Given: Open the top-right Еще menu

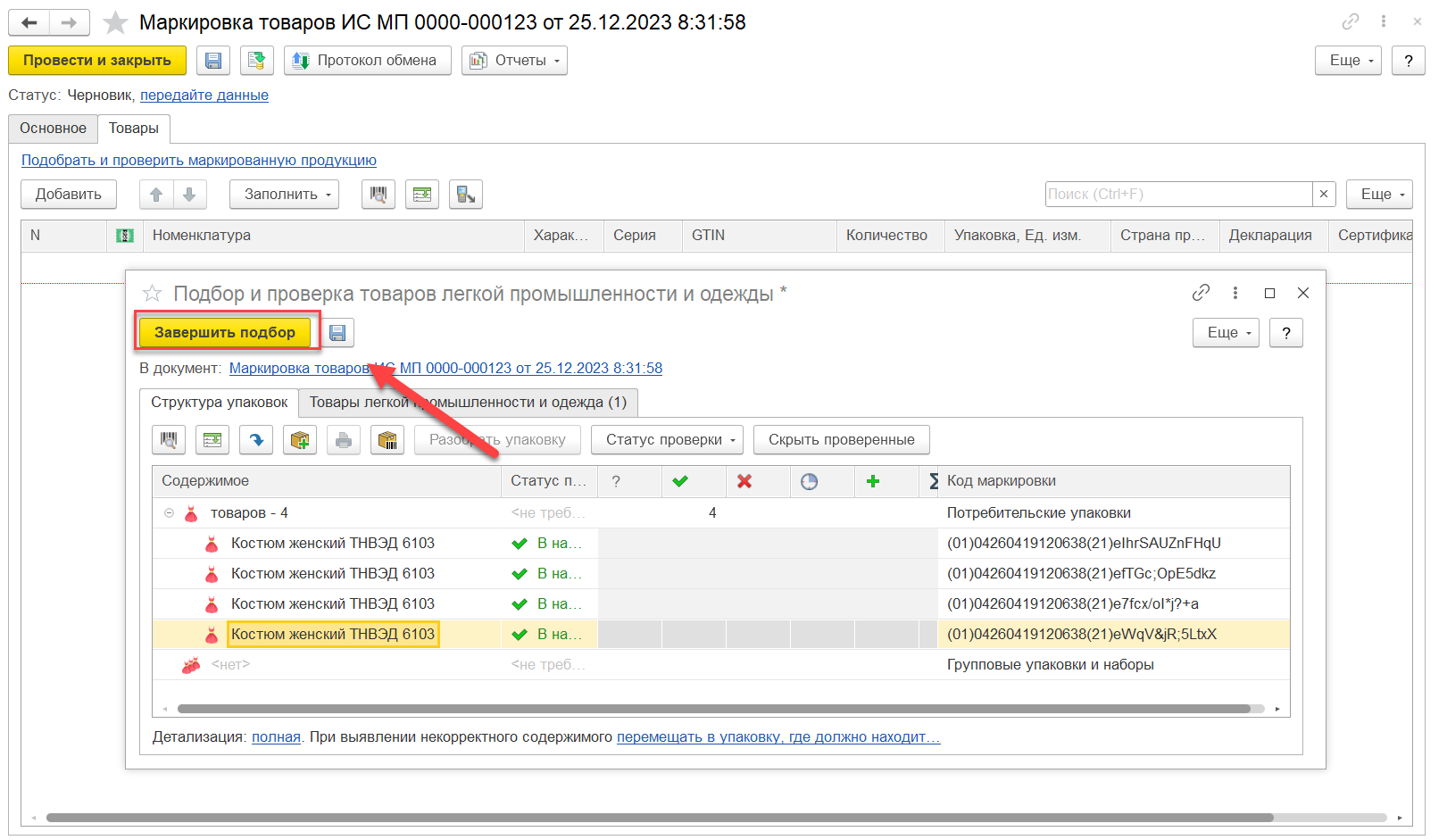Looking at the screenshot, I should click(x=1349, y=61).
